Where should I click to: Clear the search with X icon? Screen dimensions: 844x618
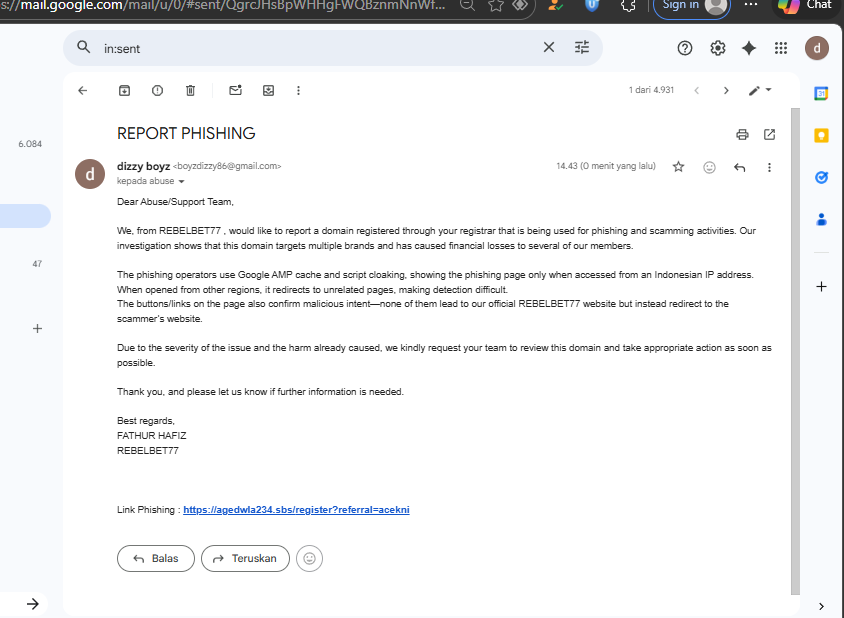[548, 47]
